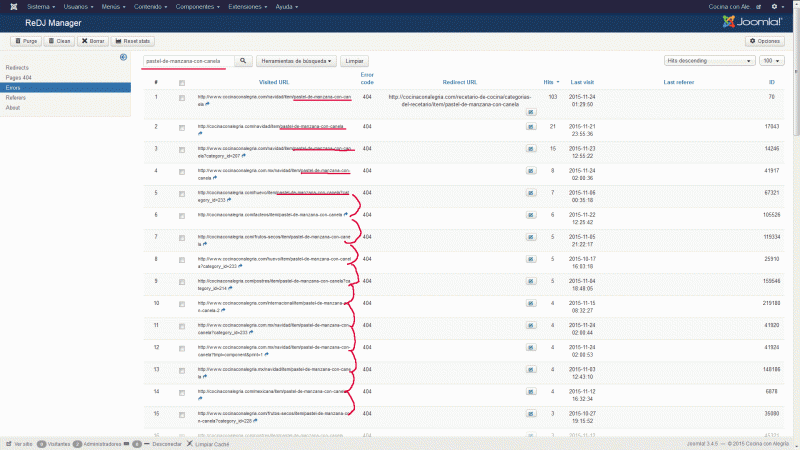The image size is (800, 450).
Task: Check the checkbox for row 3
Action: [182, 150]
